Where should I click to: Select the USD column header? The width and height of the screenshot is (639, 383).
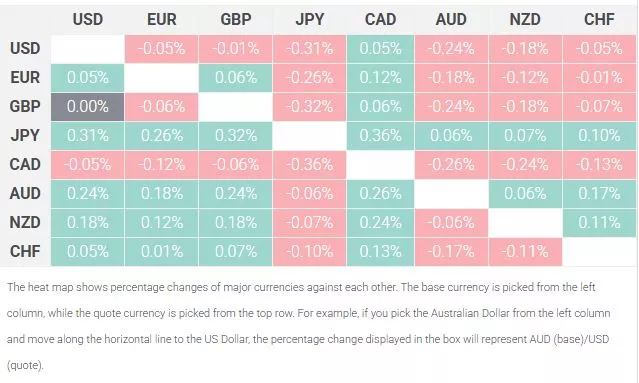point(88,19)
